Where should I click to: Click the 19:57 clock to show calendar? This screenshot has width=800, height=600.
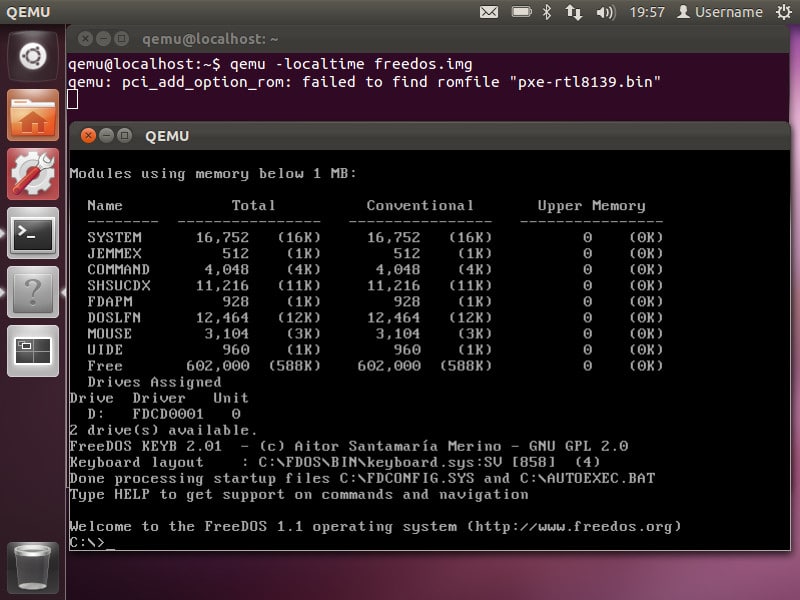pos(647,12)
